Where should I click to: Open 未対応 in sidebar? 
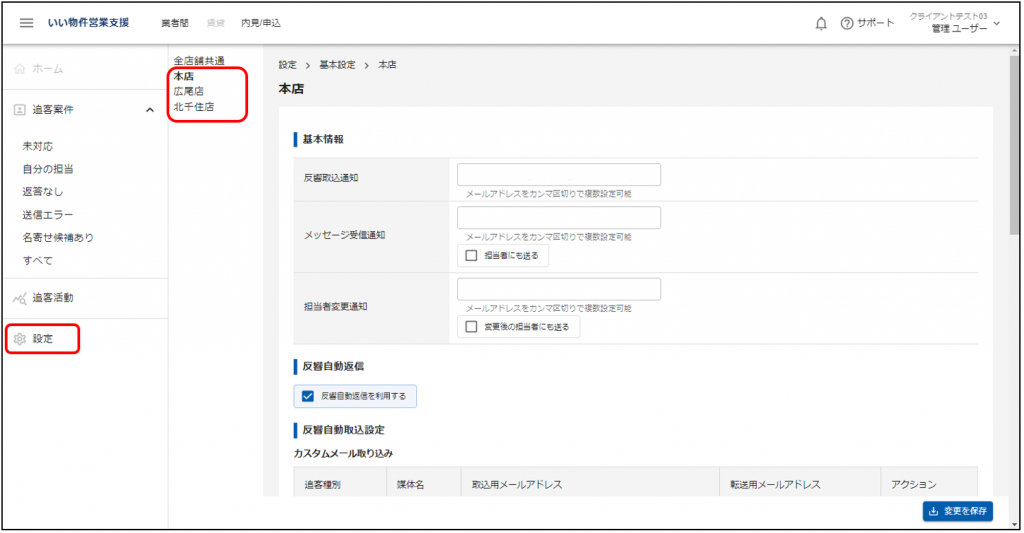pos(37,146)
